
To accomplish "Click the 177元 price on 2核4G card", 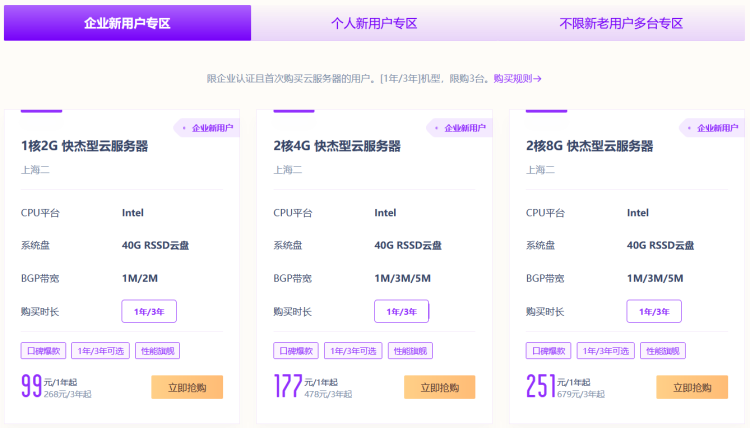I will 288,385.
